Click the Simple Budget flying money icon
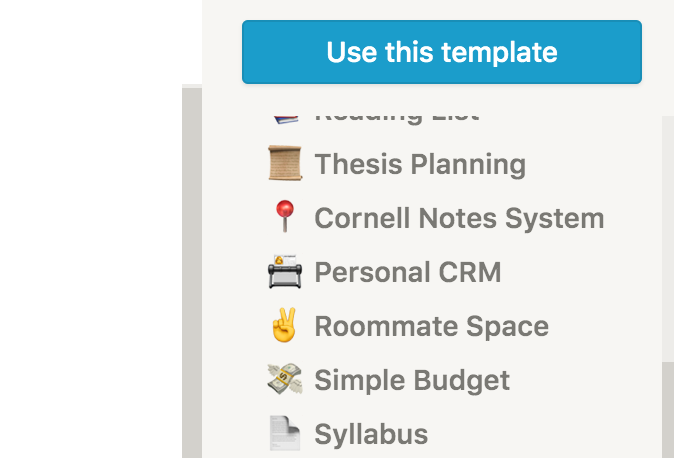Screen dimensions: 674x458 285,380
